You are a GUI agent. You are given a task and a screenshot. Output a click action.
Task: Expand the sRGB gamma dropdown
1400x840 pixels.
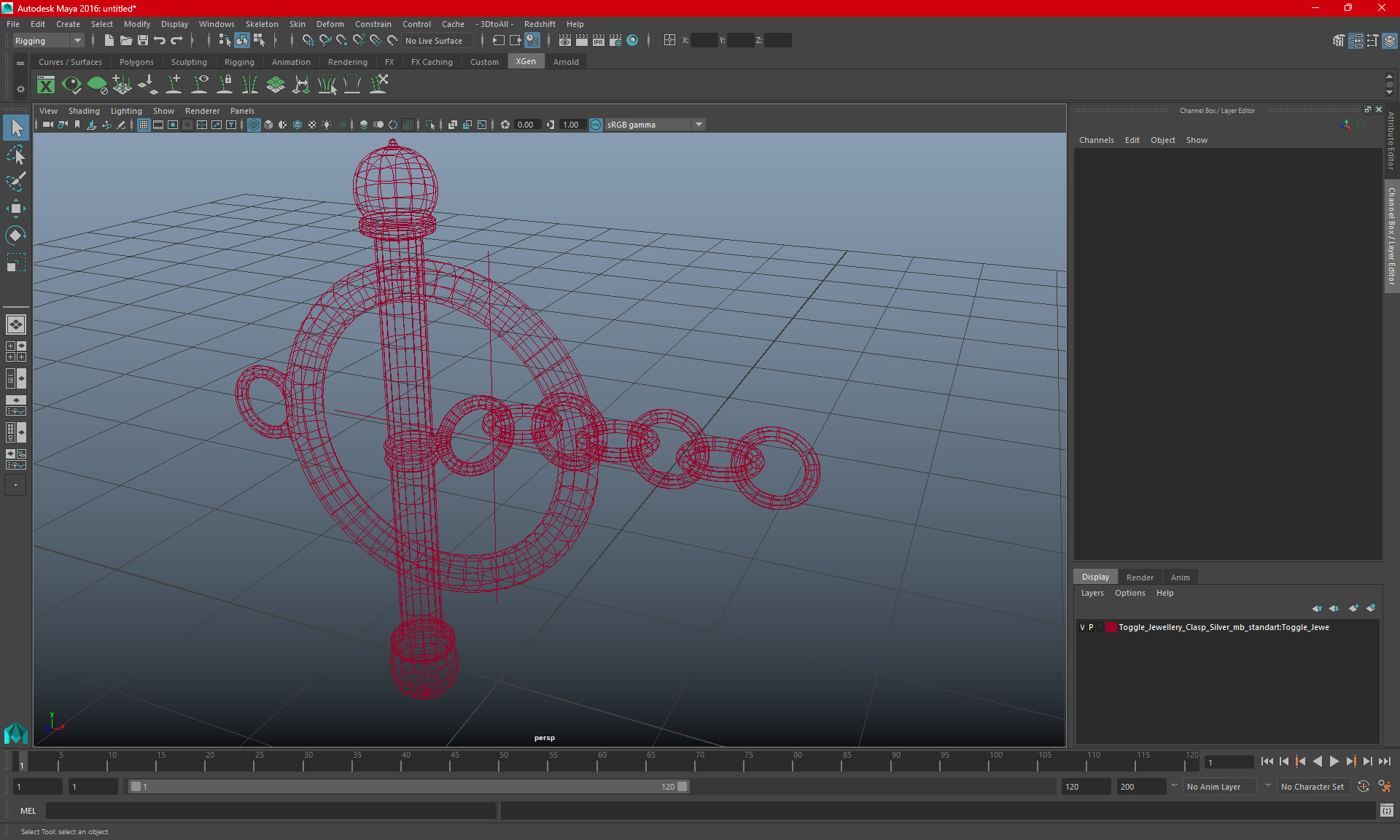click(x=700, y=123)
